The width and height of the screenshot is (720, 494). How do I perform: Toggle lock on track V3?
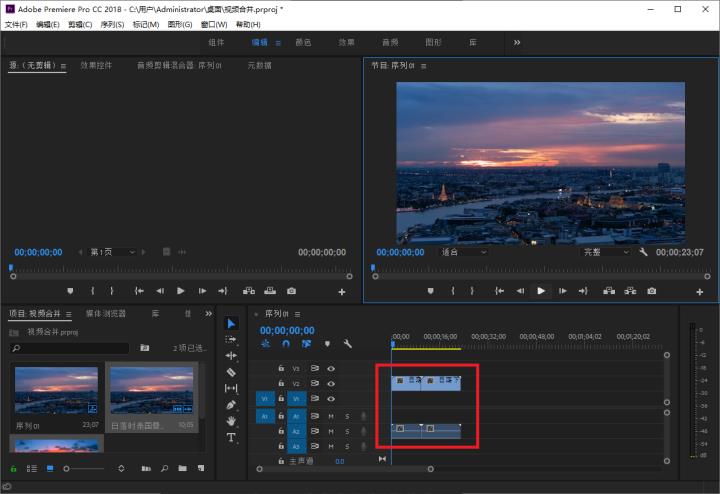281,368
